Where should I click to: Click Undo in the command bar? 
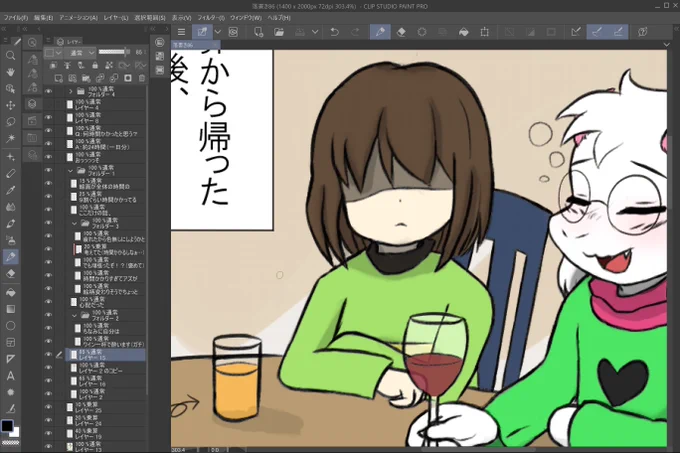coord(334,32)
